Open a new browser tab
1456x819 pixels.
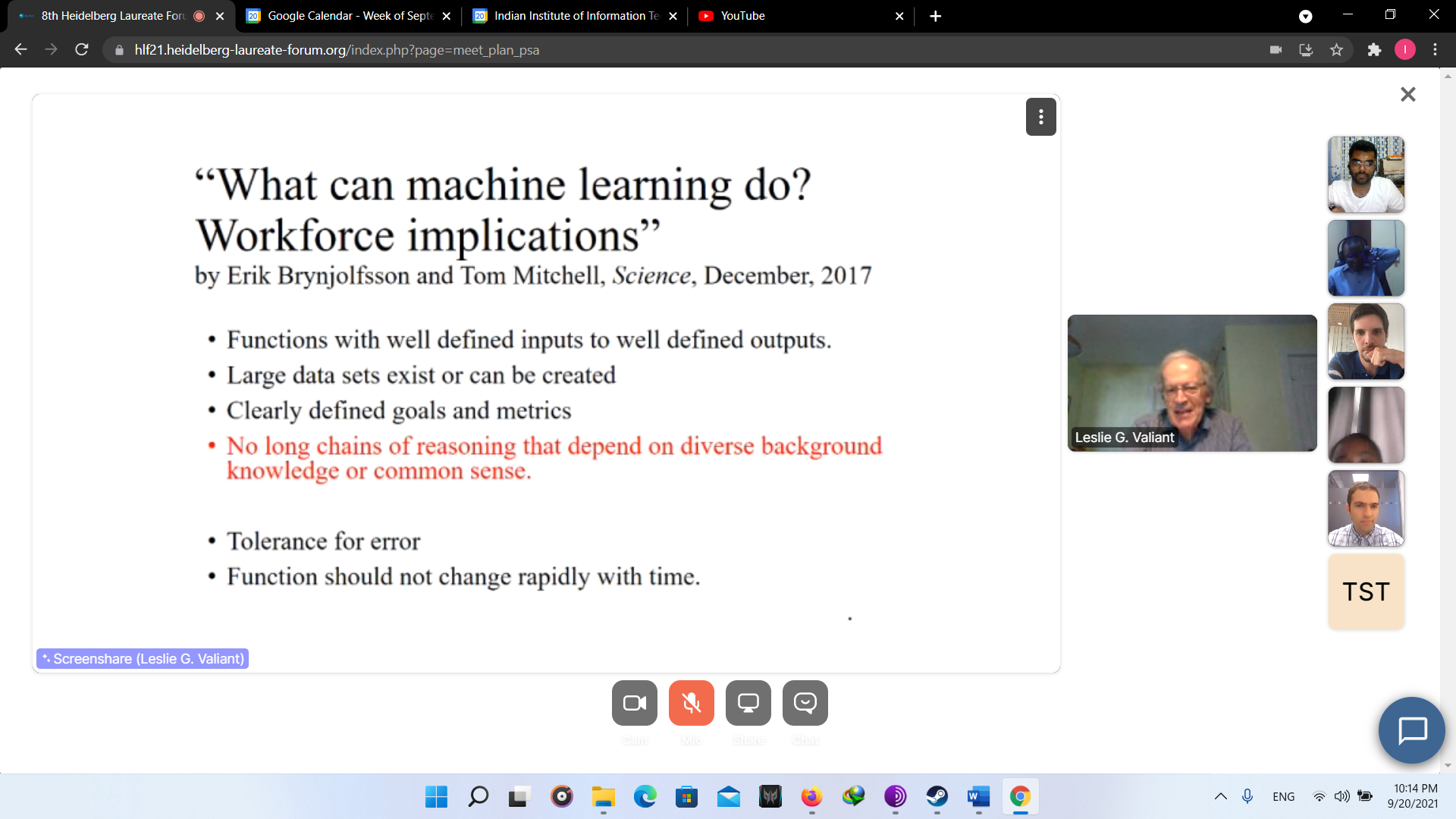point(935,16)
